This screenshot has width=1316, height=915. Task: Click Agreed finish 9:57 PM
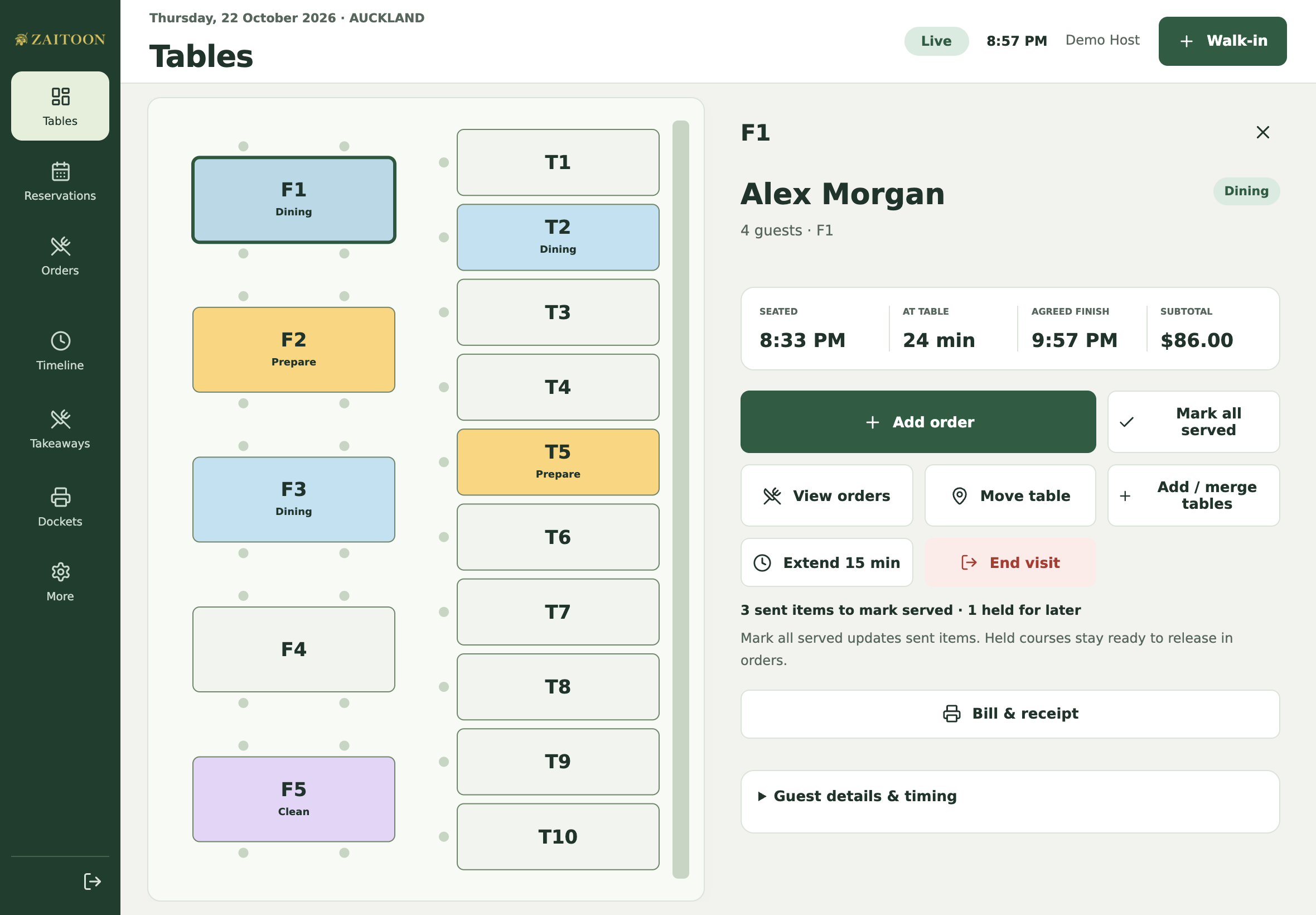1074,340
